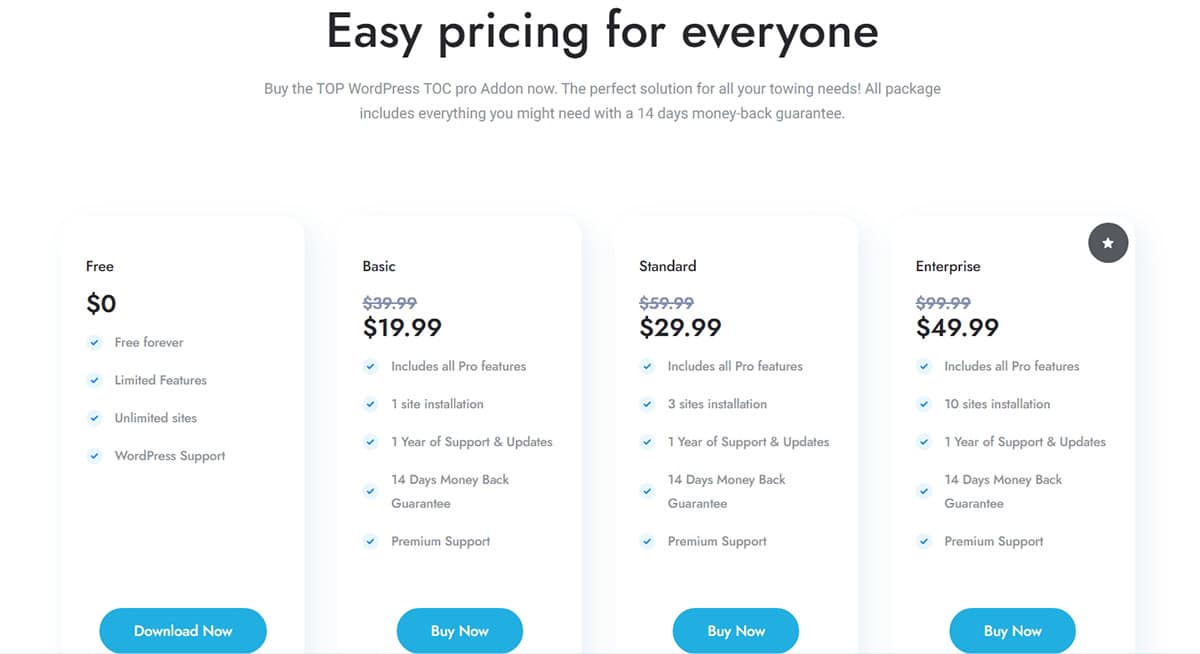Click Buy Now under the Standard plan
The image size is (1200, 654).
pyautogui.click(x=736, y=631)
